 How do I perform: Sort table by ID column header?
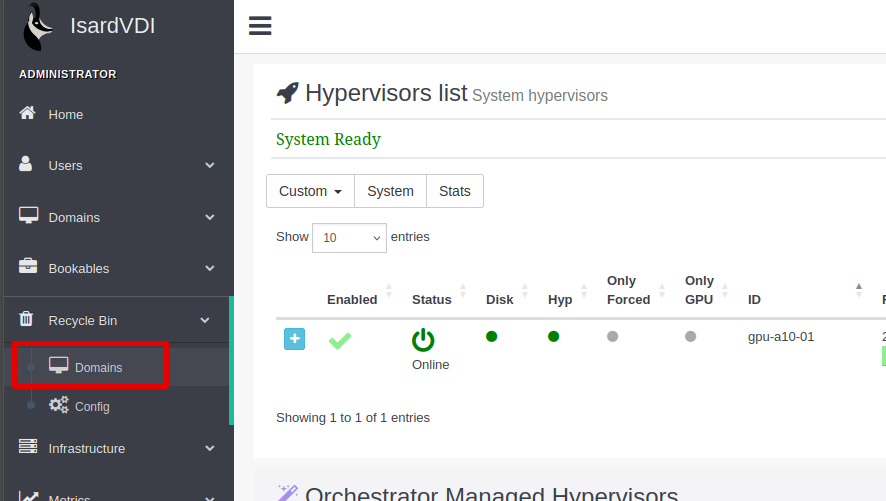click(x=754, y=299)
